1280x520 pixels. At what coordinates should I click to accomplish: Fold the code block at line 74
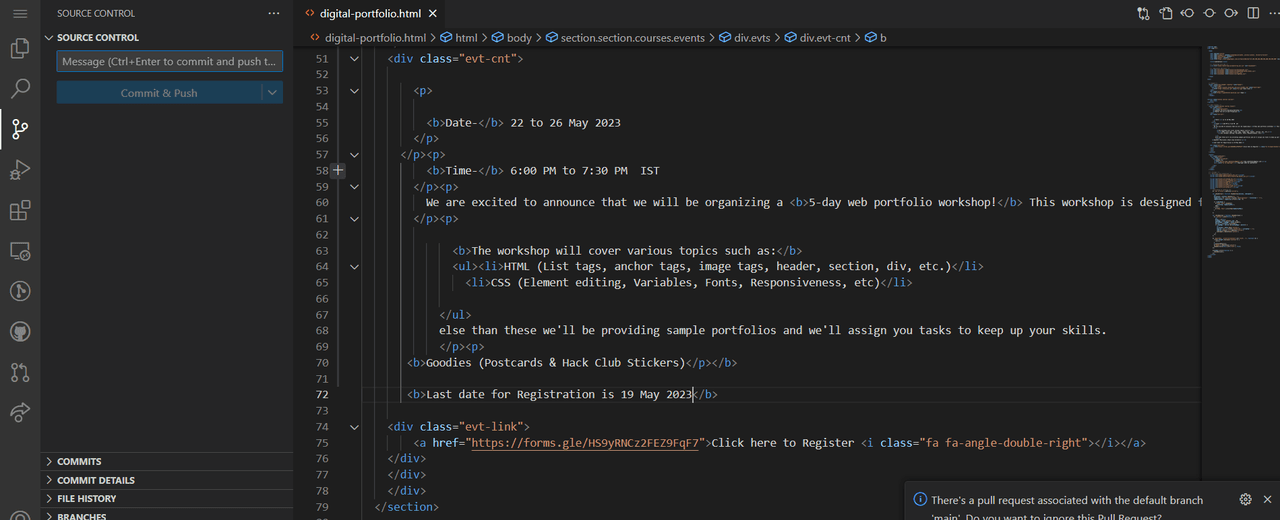coord(354,427)
